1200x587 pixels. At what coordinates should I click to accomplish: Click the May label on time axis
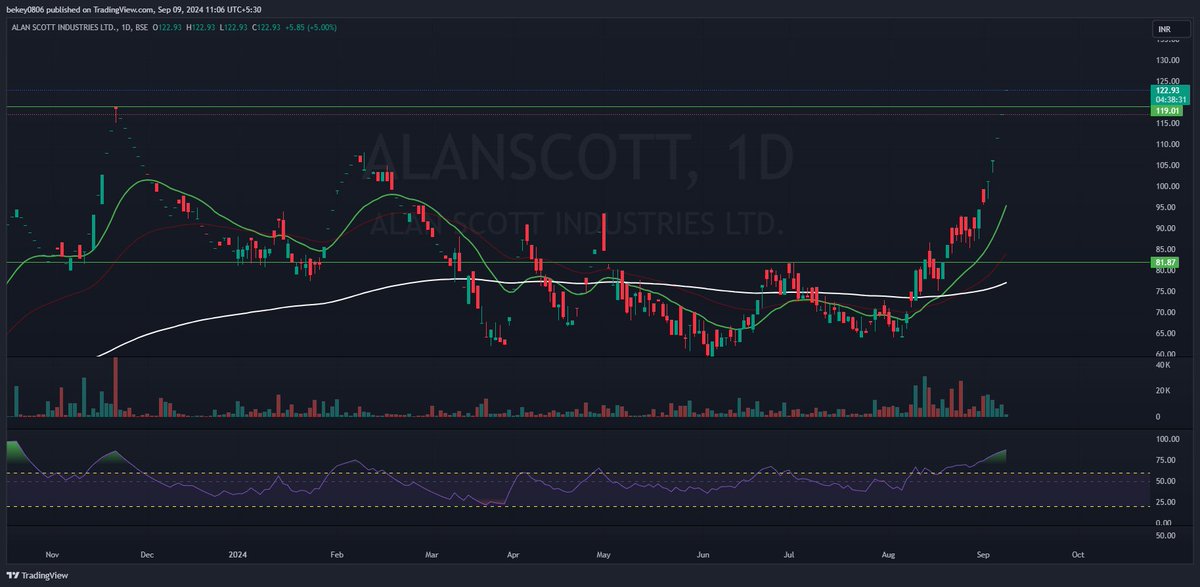(x=604, y=553)
